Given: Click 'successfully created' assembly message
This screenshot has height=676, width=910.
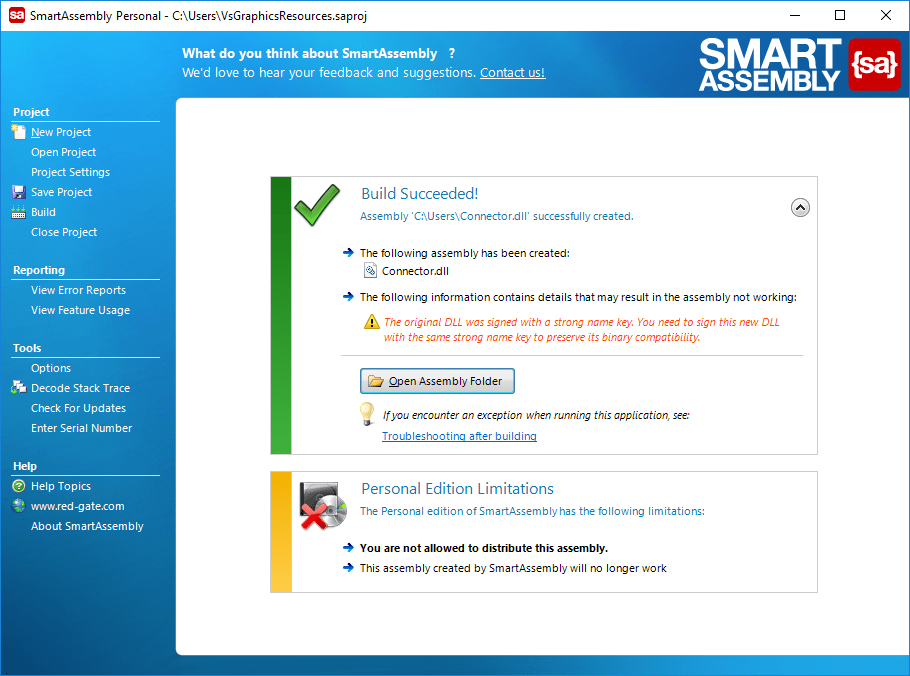Looking at the screenshot, I should pyautogui.click(x=497, y=216).
